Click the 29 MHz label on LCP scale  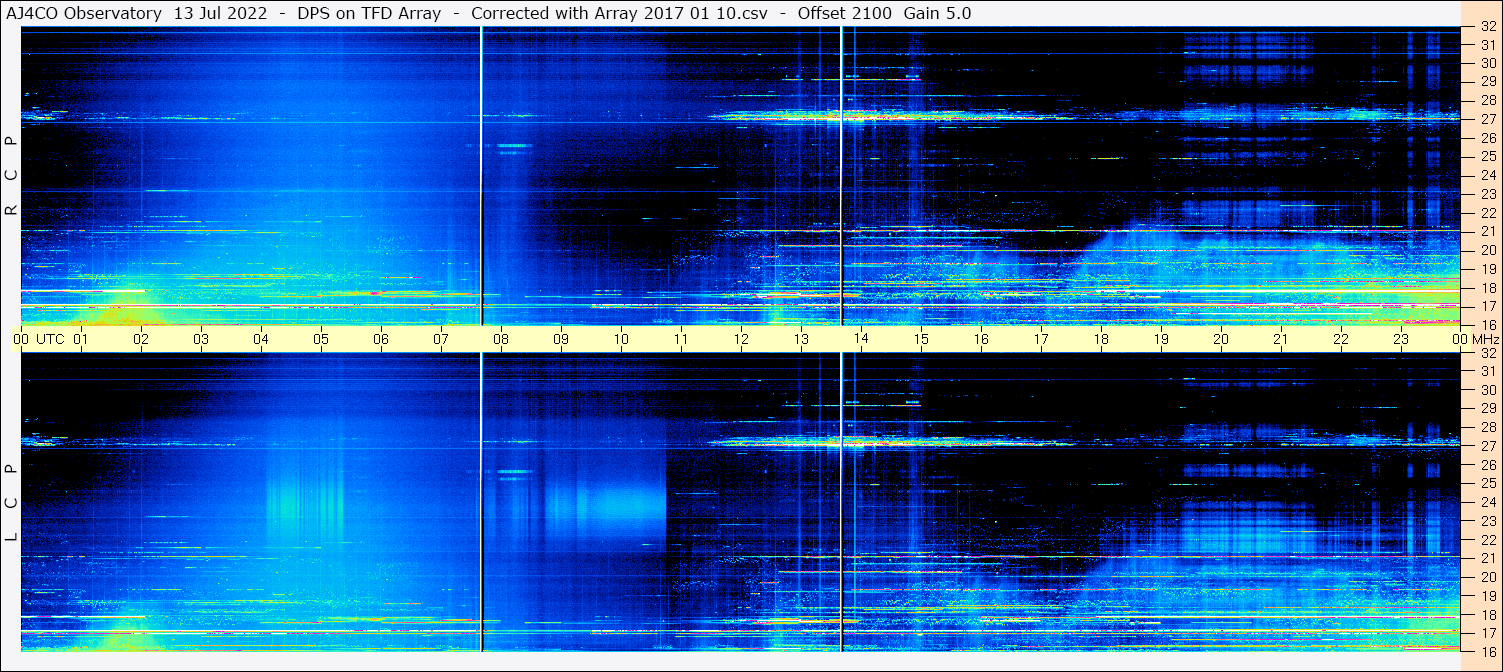(1487, 409)
